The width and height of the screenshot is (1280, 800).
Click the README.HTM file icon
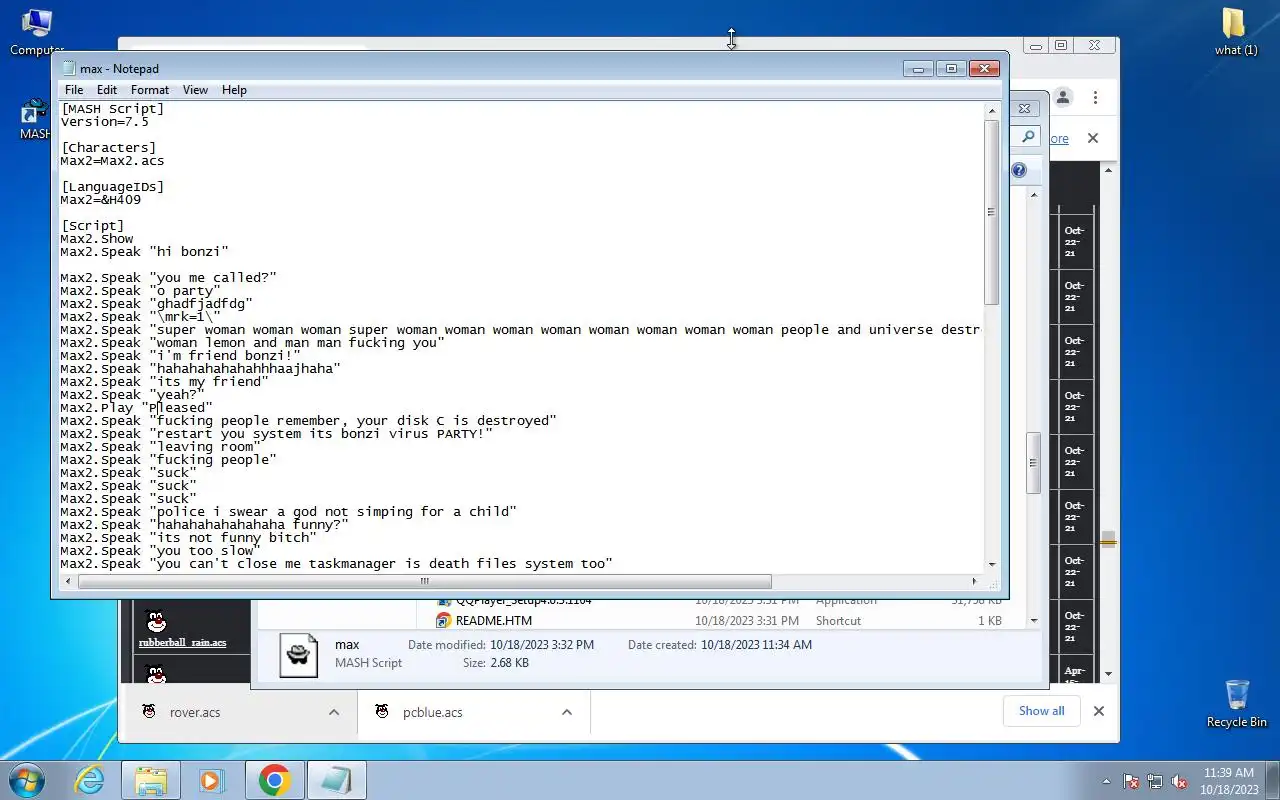point(443,620)
